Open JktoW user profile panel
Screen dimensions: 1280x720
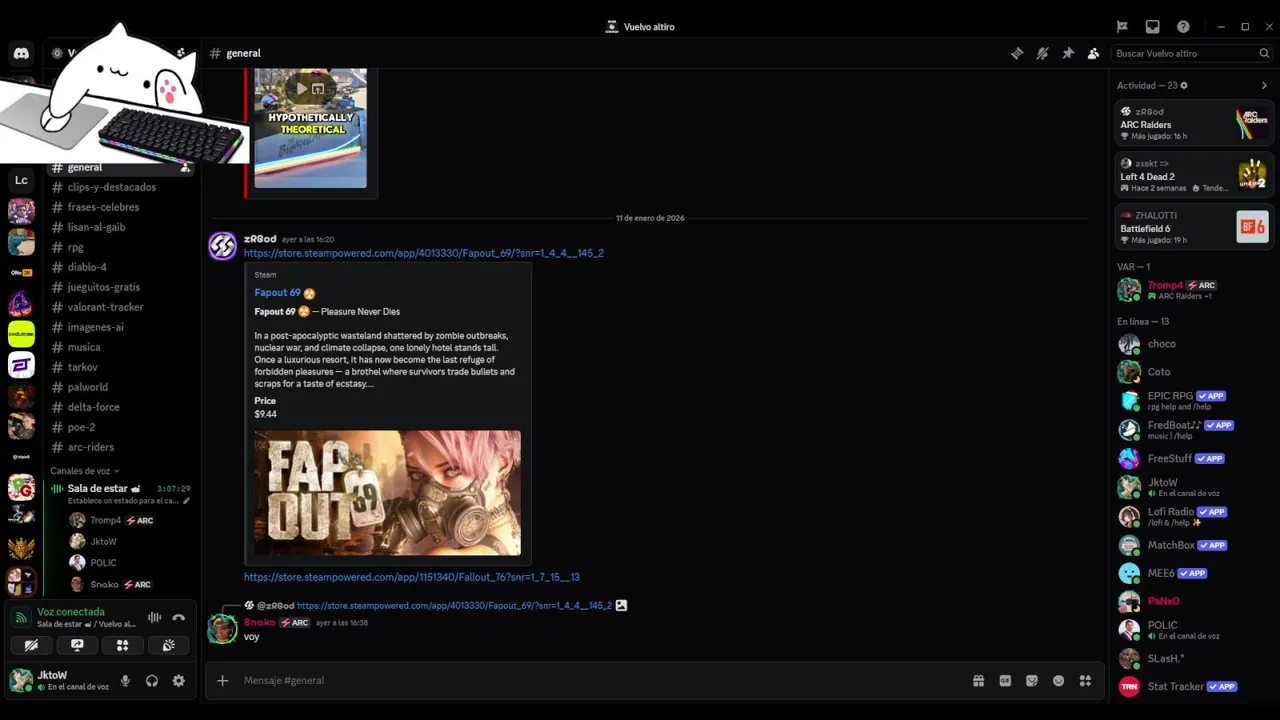pos(60,681)
